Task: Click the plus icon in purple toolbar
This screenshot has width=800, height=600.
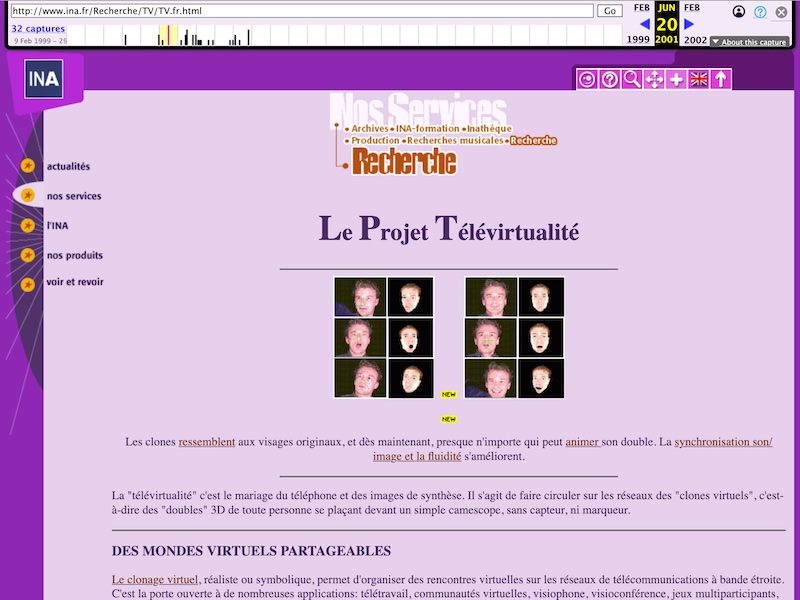Action: pyautogui.click(x=677, y=80)
